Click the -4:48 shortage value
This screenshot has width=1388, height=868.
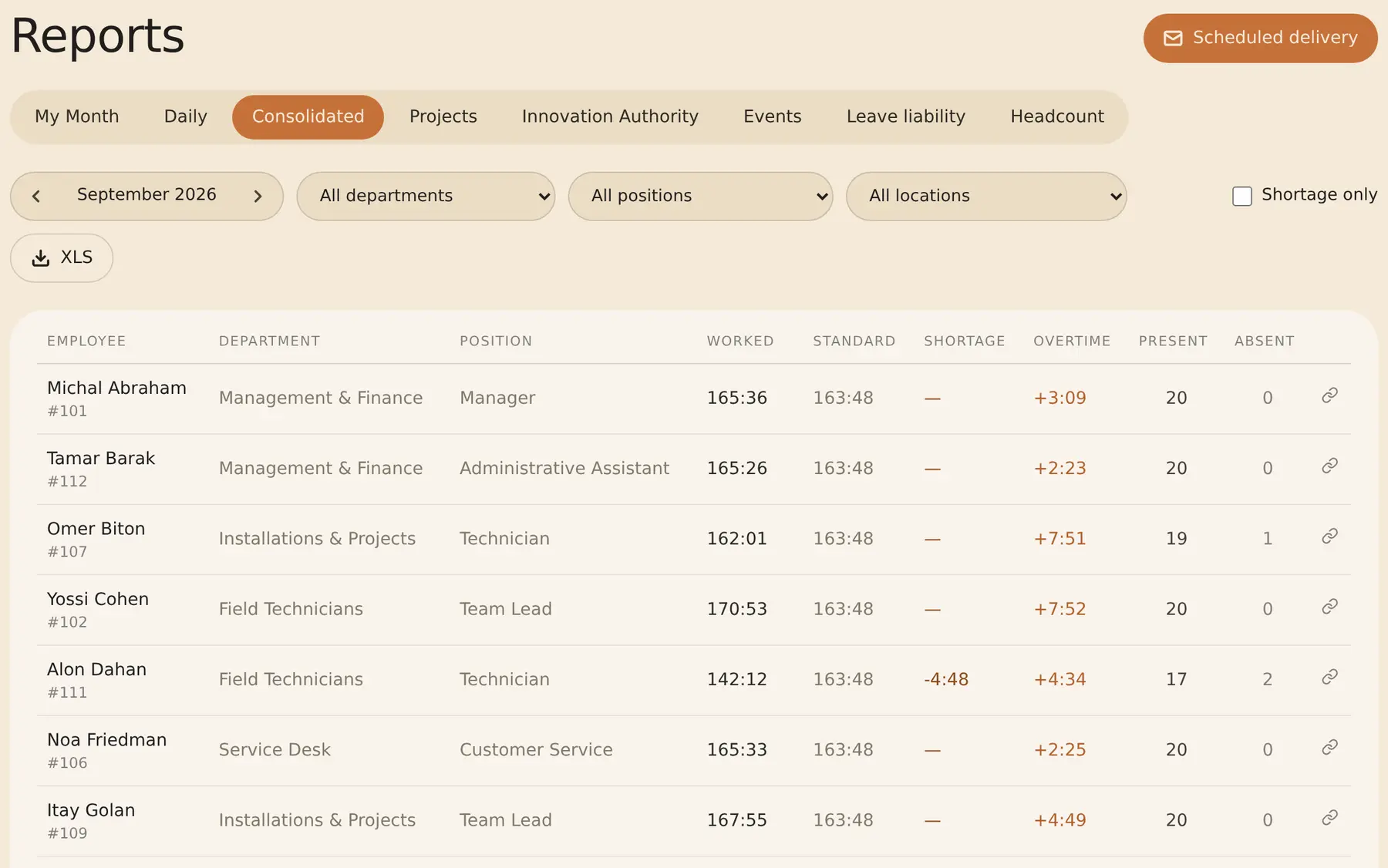pos(946,679)
